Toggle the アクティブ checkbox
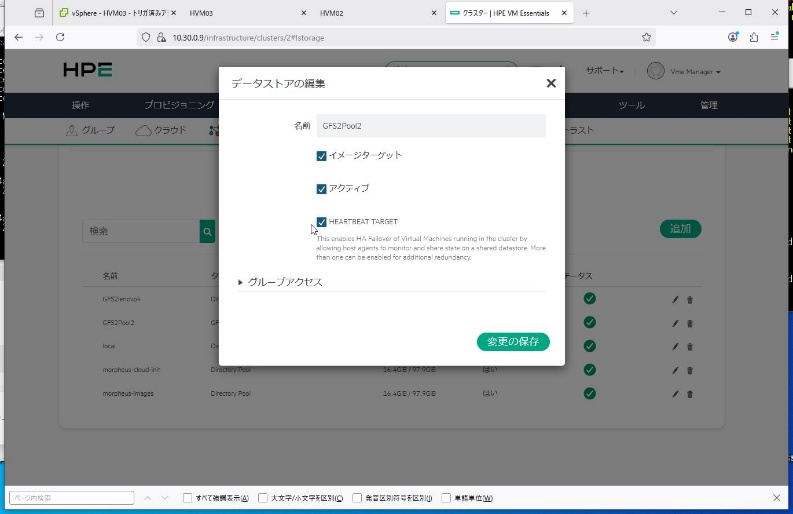 (x=321, y=189)
